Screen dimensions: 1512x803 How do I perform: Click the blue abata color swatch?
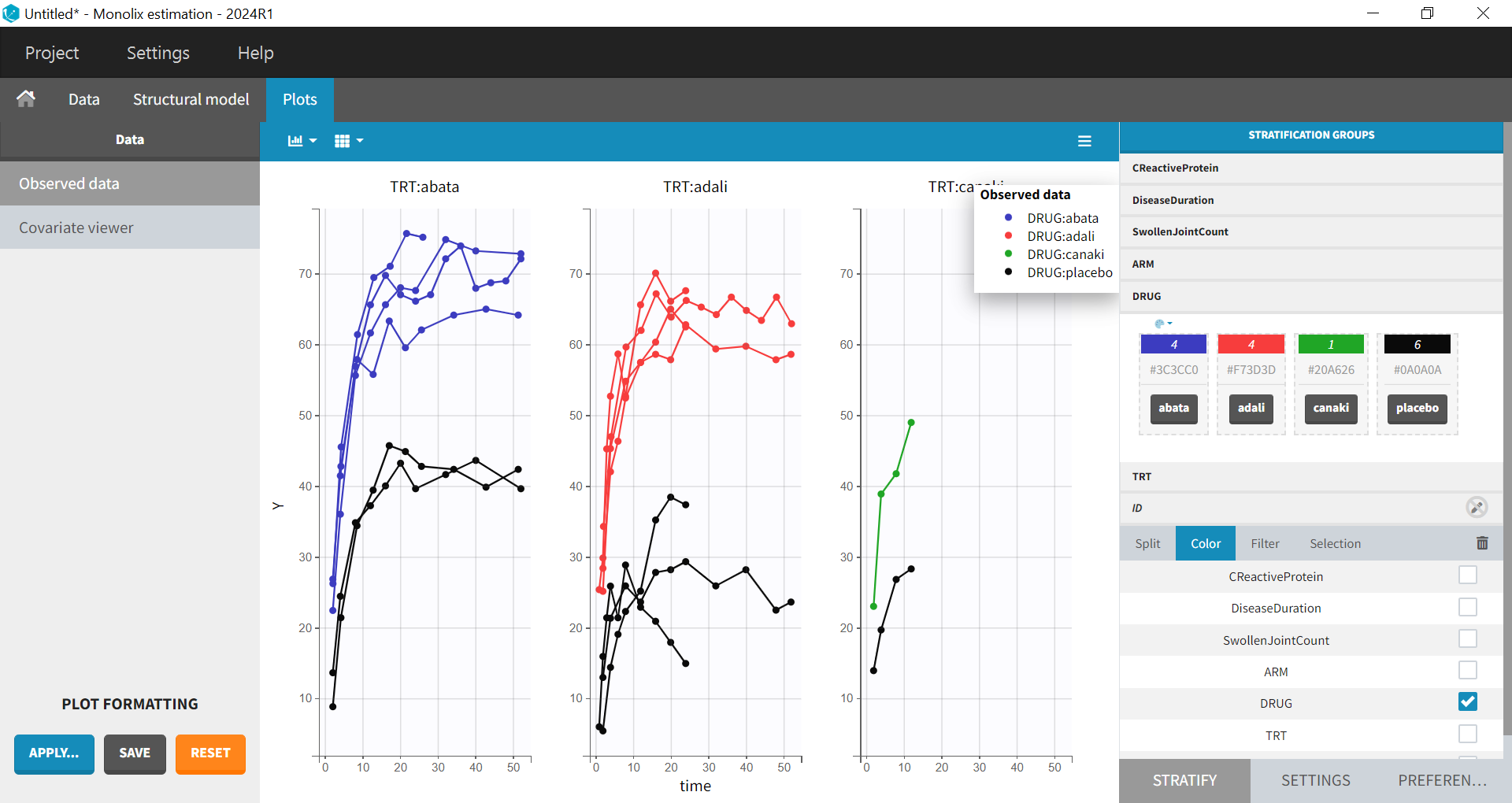[x=1173, y=345]
